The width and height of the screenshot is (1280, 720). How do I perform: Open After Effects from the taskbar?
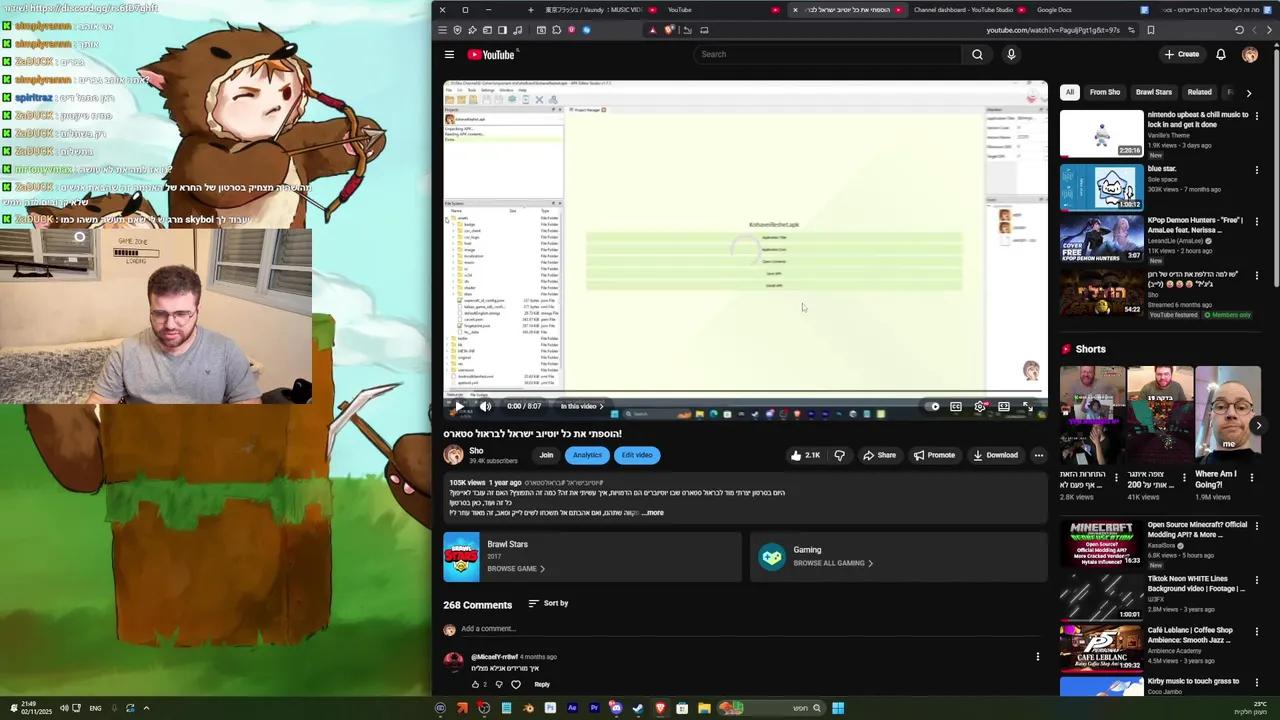pyautogui.click(x=572, y=708)
